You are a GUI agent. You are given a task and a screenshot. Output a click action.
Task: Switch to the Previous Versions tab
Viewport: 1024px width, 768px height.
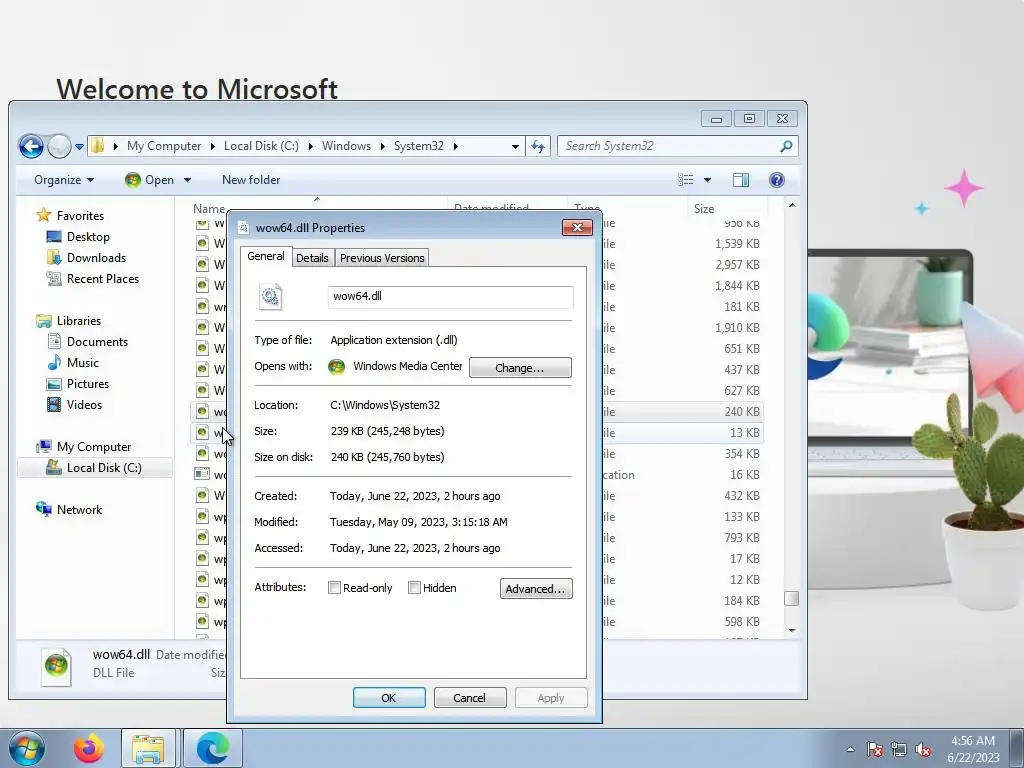pos(382,258)
